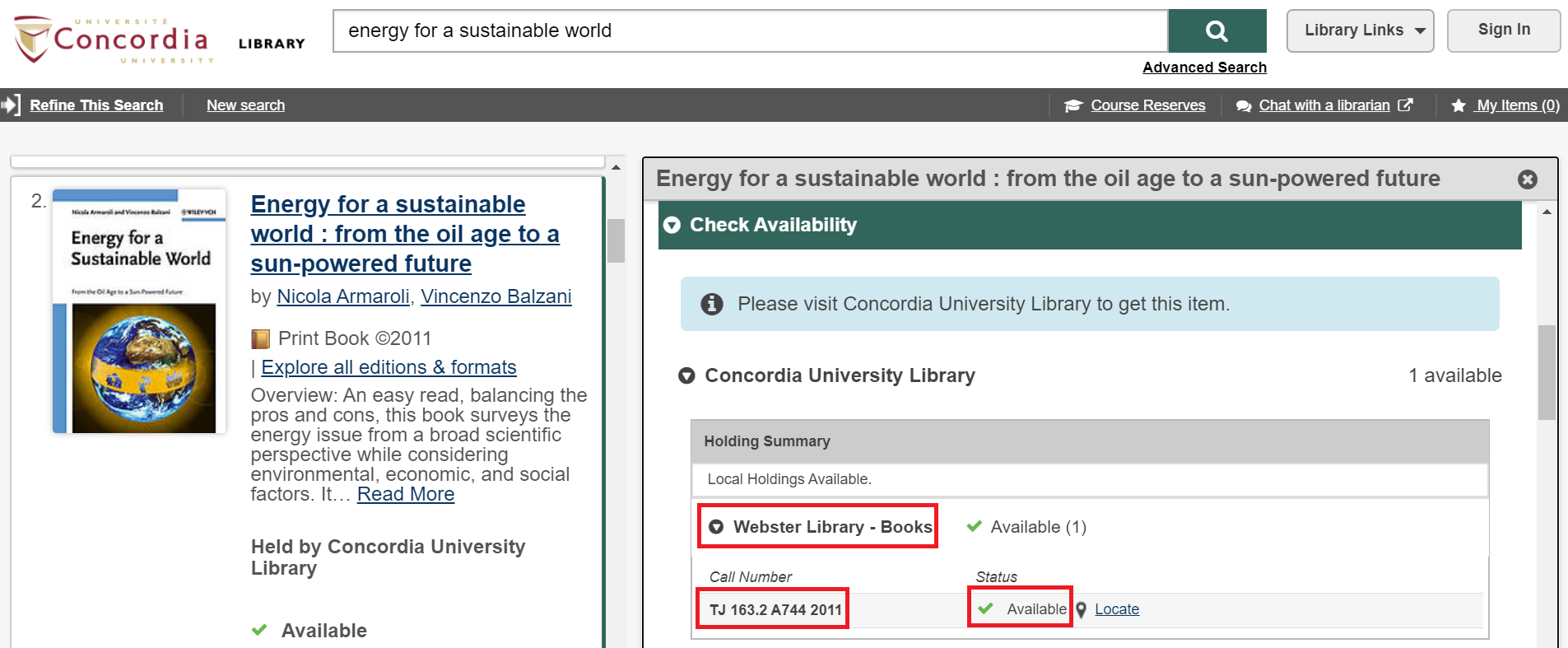Click the external link icon beside Chat
The width and height of the screenshot is (1568, 648).
(1405, 105)
